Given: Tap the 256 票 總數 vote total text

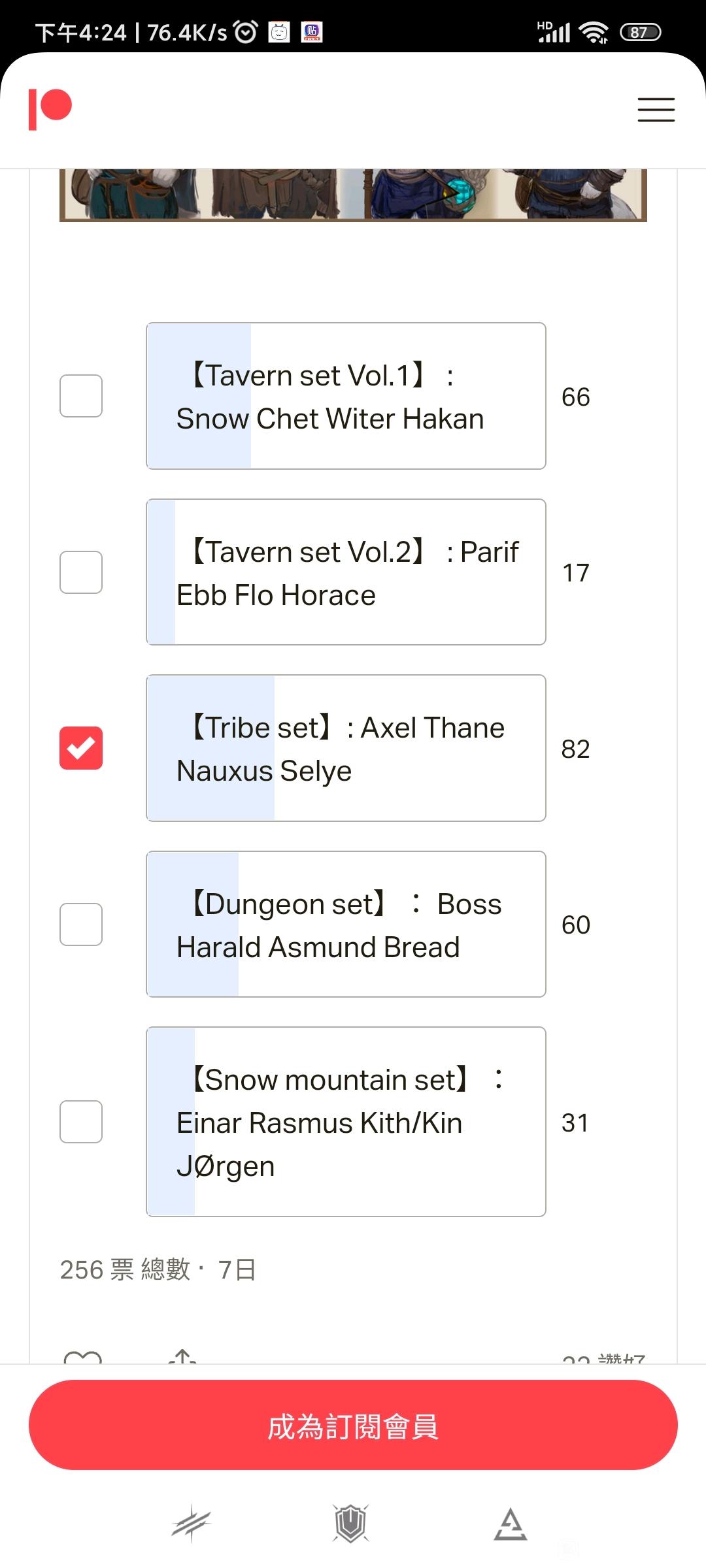Looking at the screenshot, I should point(124,1269).
